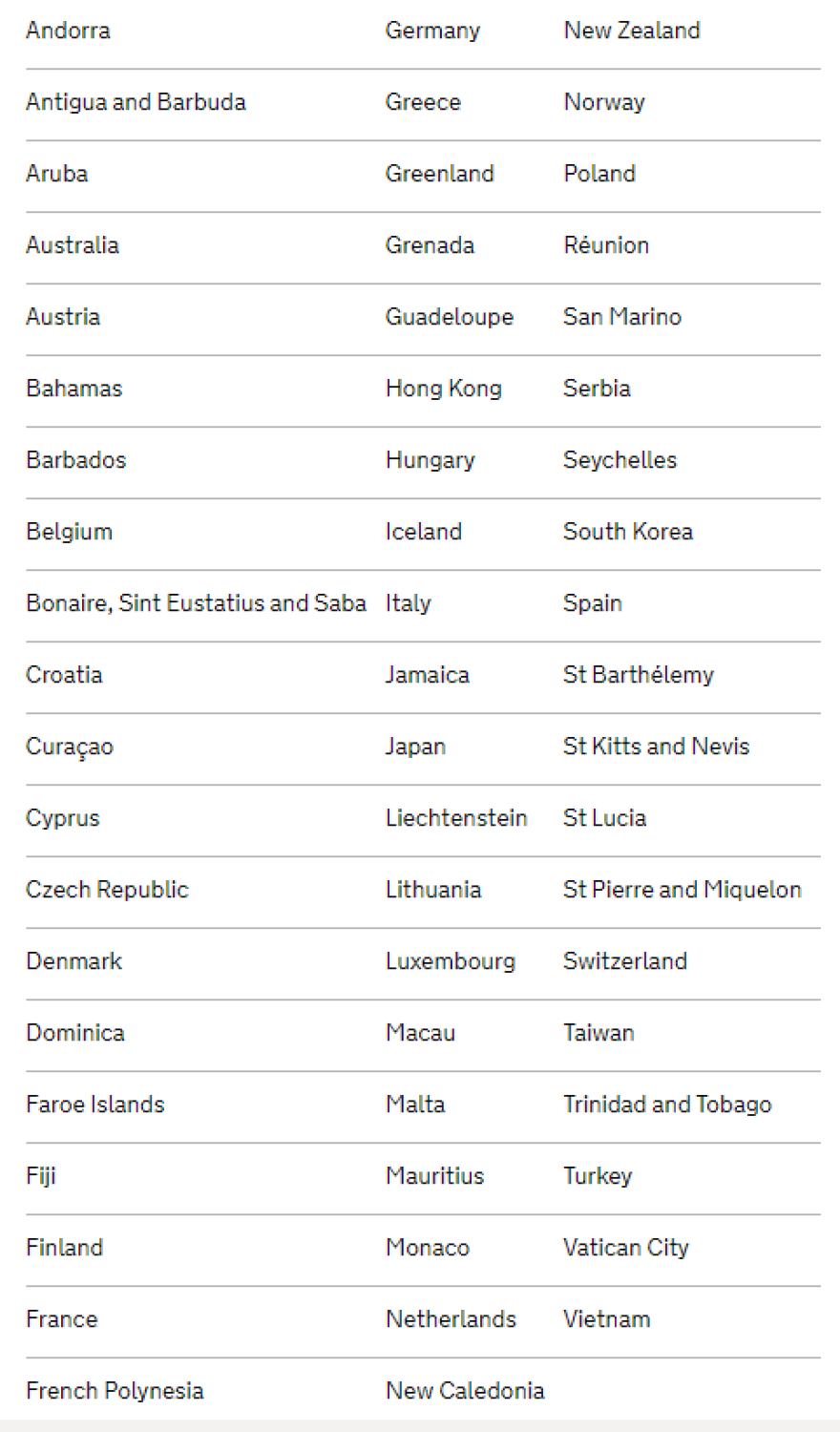Click French Polynesia in the list
Image resolution: width=840 pixels, height=1432 pixels.
115,1391
